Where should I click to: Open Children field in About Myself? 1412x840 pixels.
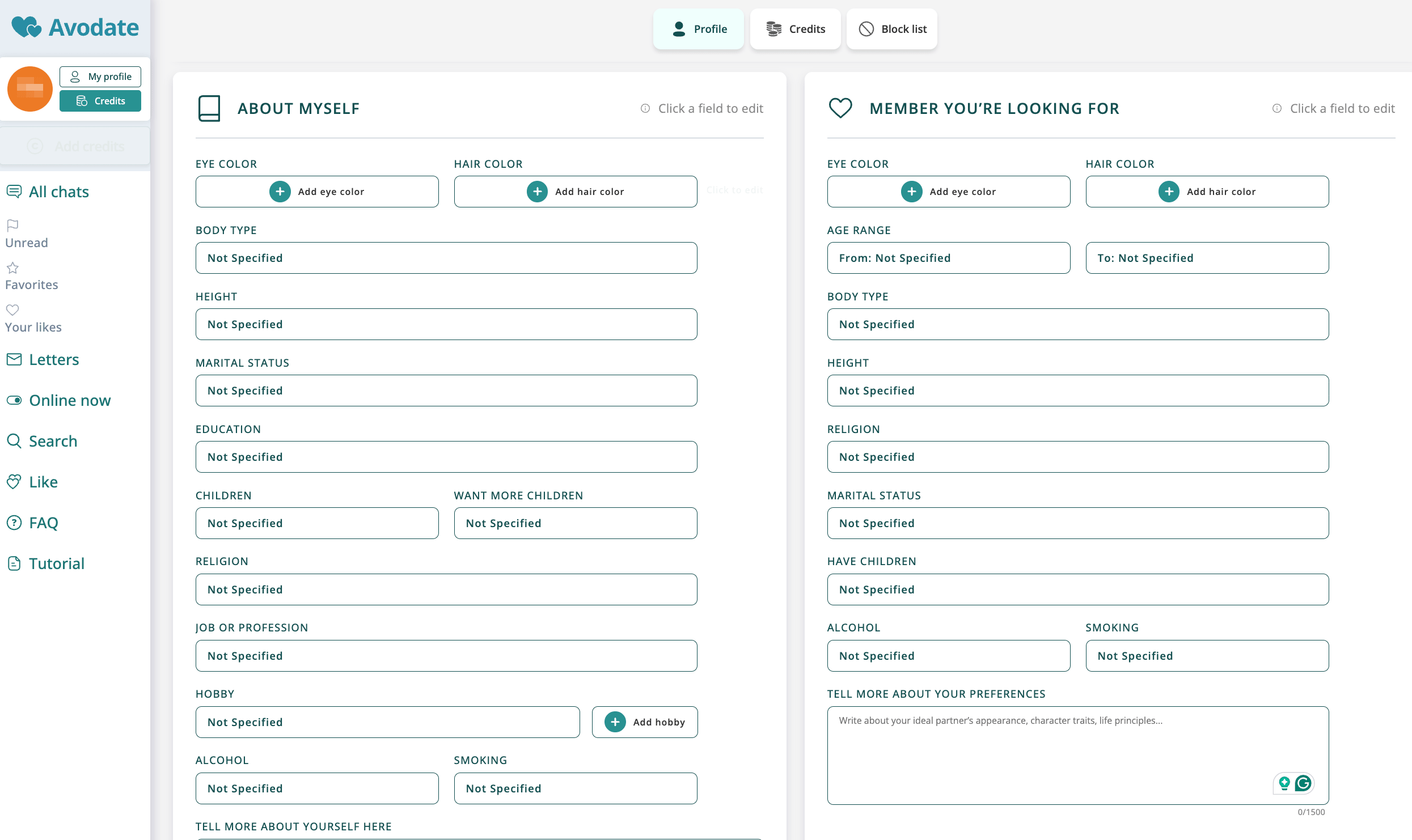317,523
